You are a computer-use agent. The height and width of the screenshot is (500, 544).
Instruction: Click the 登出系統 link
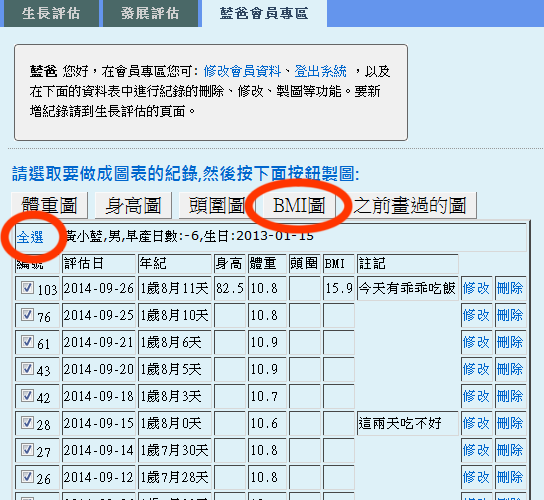click(x=320, y=71)
